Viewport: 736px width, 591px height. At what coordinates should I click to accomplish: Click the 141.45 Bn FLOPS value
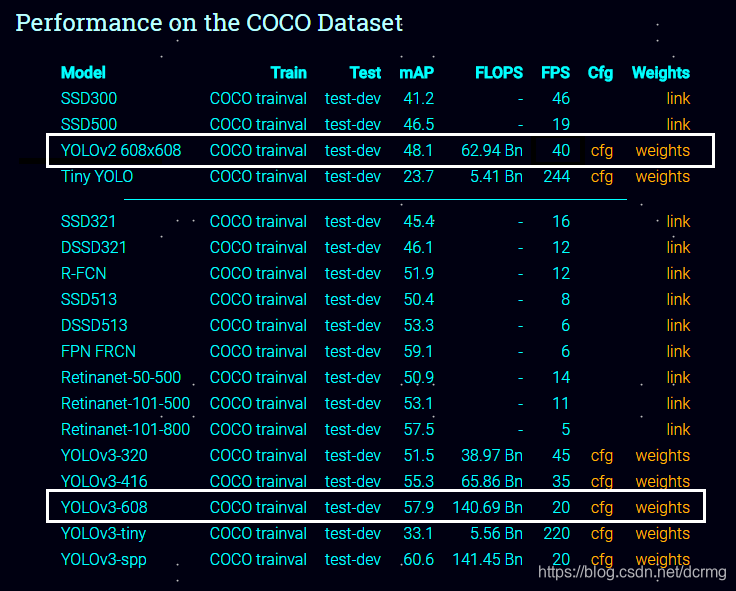coord(488,560)
